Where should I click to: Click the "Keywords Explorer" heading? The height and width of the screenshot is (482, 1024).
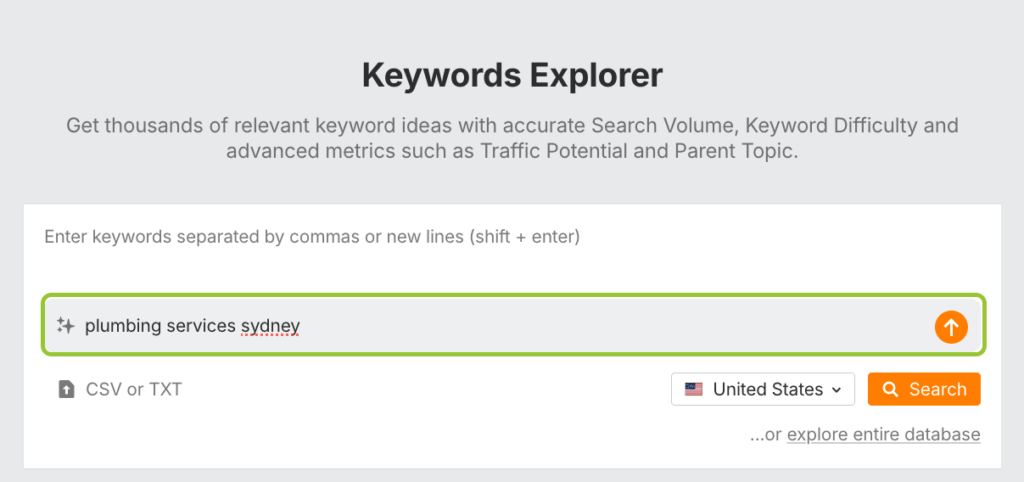point(512,75)
